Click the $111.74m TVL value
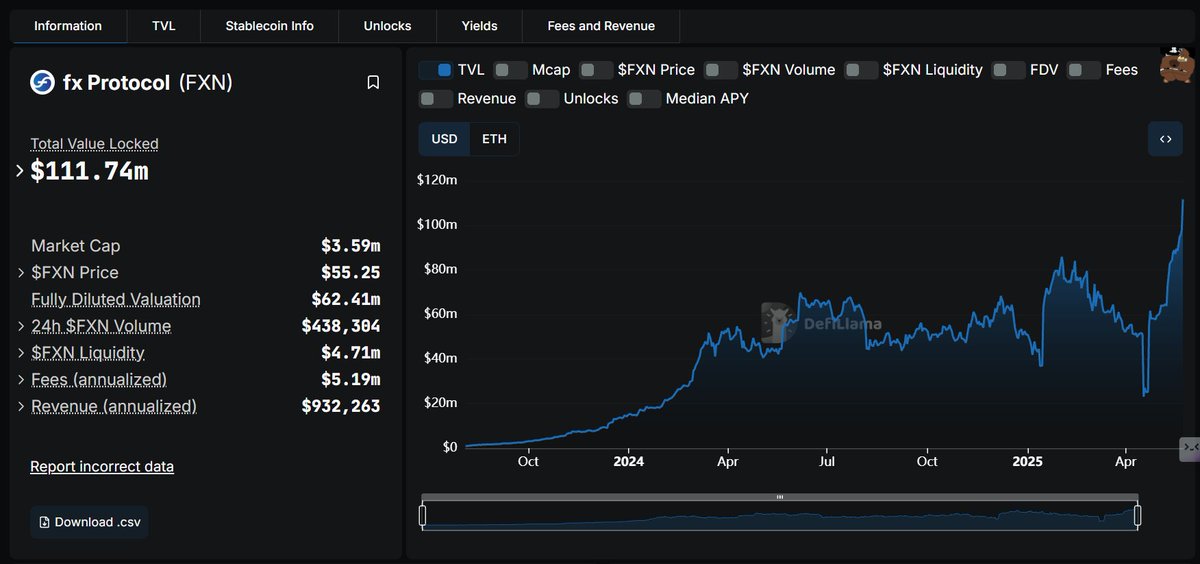 pos(90,171)
